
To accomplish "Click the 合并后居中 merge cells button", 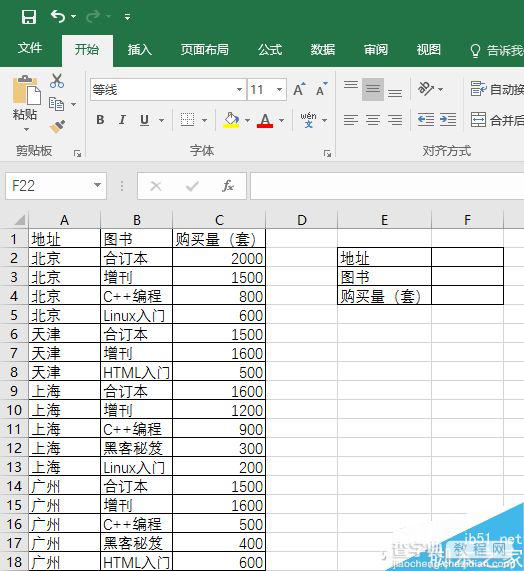I will (x=497, y=120).
